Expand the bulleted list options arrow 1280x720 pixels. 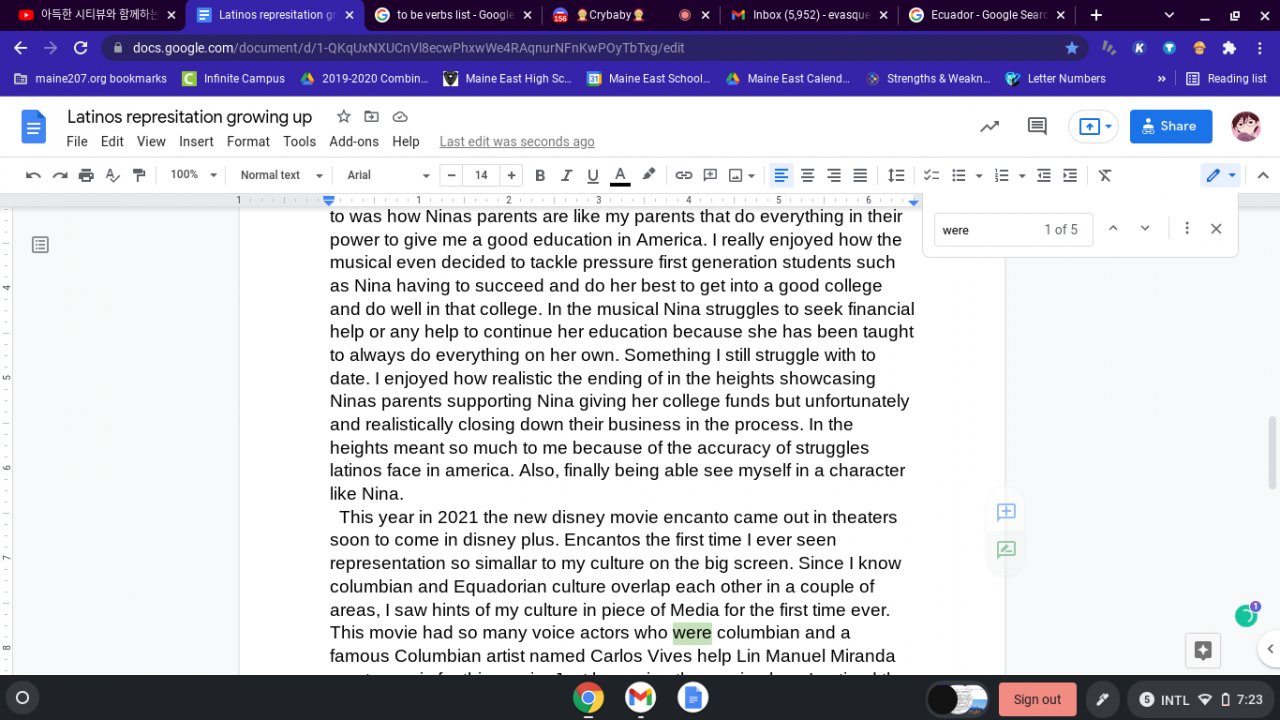[x=979, y=175]
